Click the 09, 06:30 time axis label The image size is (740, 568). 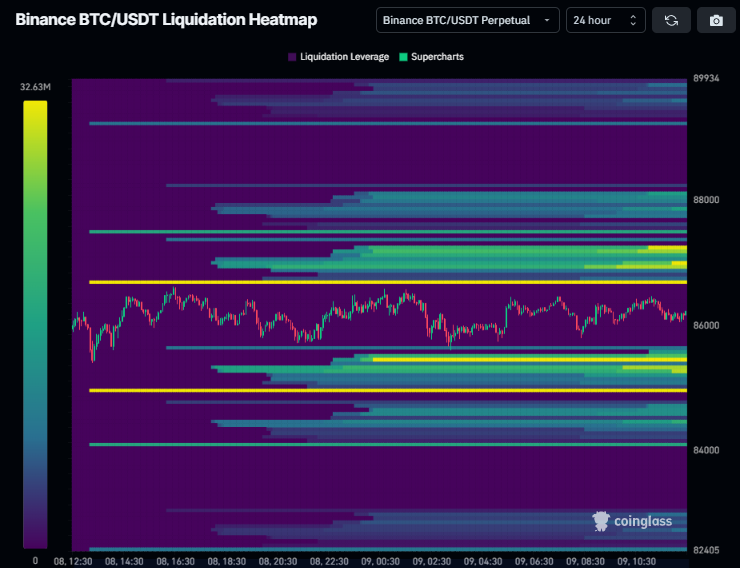[x=534, y=561]
